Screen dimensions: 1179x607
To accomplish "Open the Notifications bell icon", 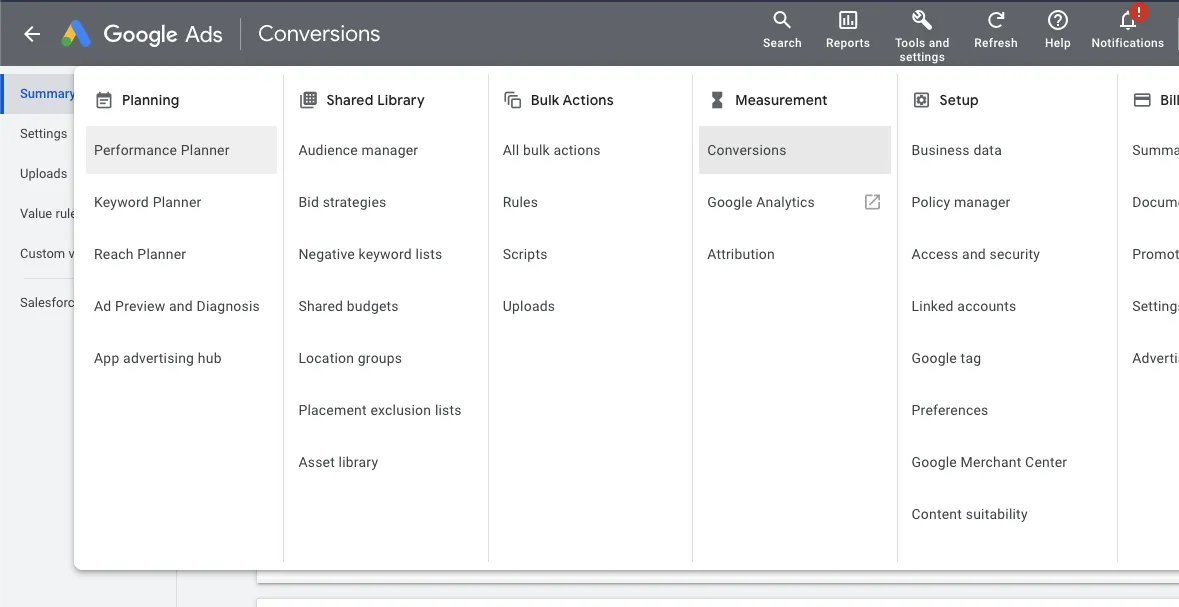I will 1127,22.
